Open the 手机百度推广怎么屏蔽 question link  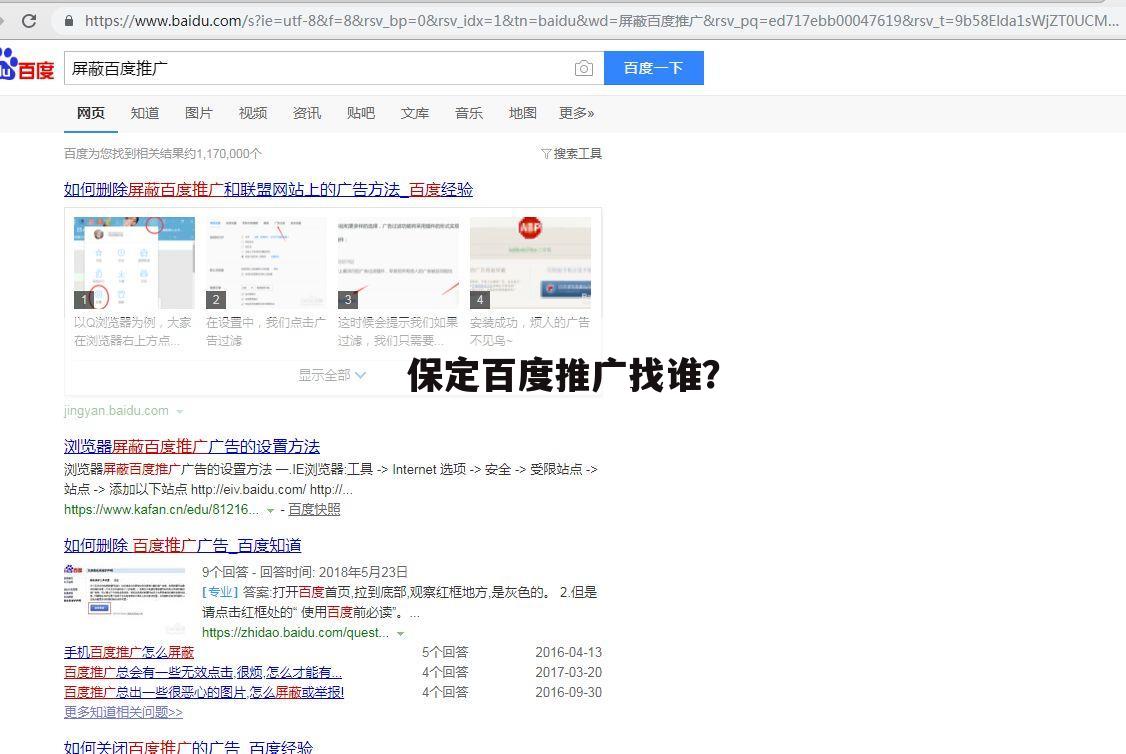point(128,652)
